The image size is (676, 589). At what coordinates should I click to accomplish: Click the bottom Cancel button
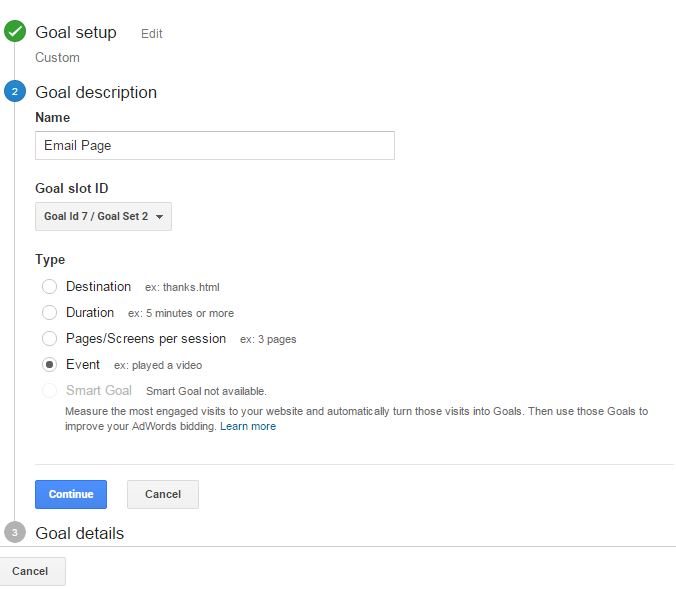point(30,571)
